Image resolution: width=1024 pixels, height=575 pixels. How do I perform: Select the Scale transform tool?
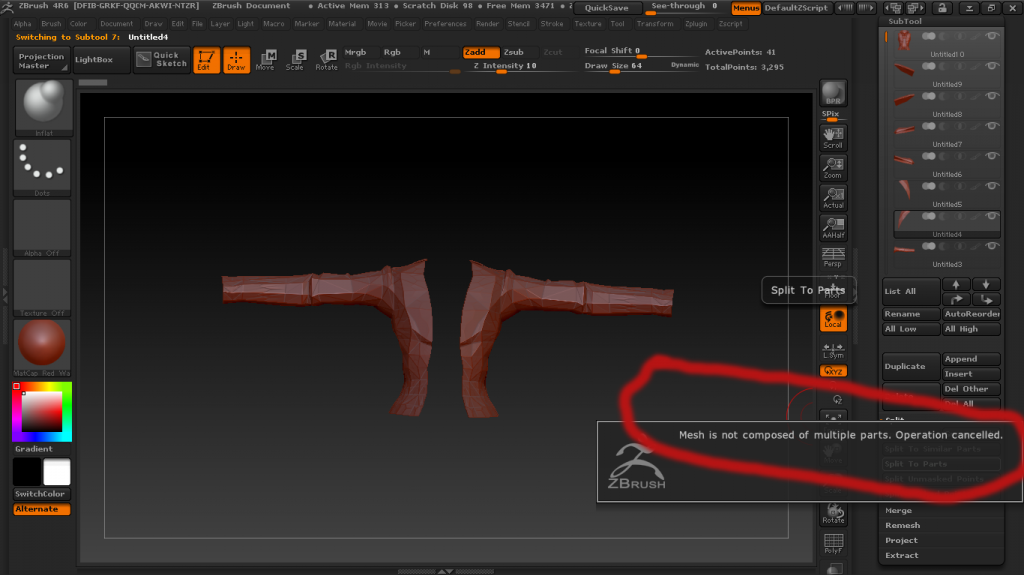(x=295, y=59)
